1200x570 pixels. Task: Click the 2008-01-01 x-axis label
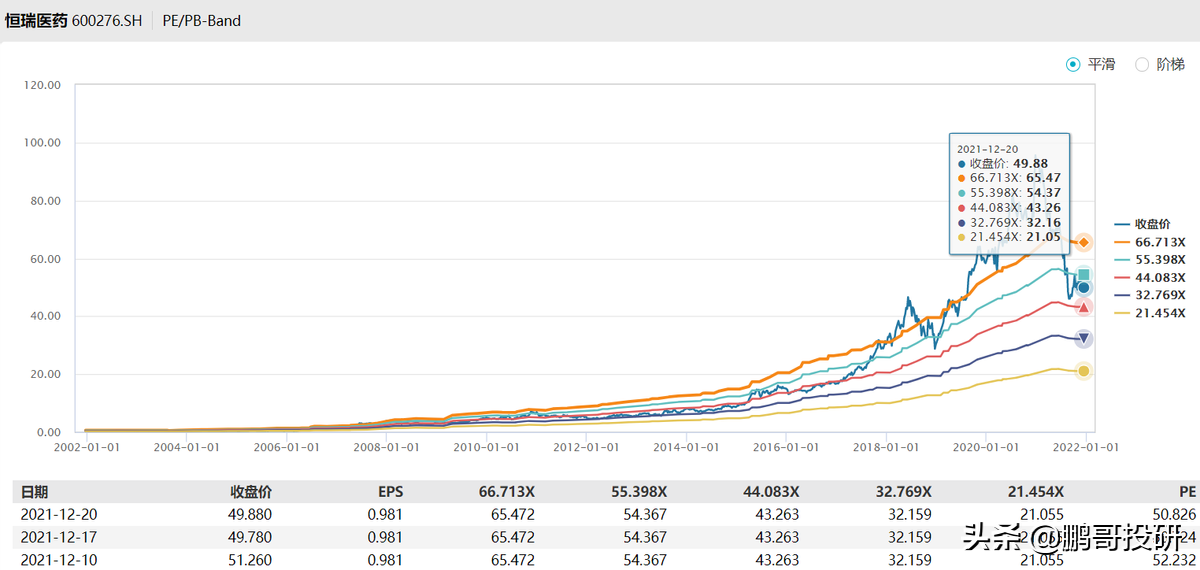(x=386, y=447)
